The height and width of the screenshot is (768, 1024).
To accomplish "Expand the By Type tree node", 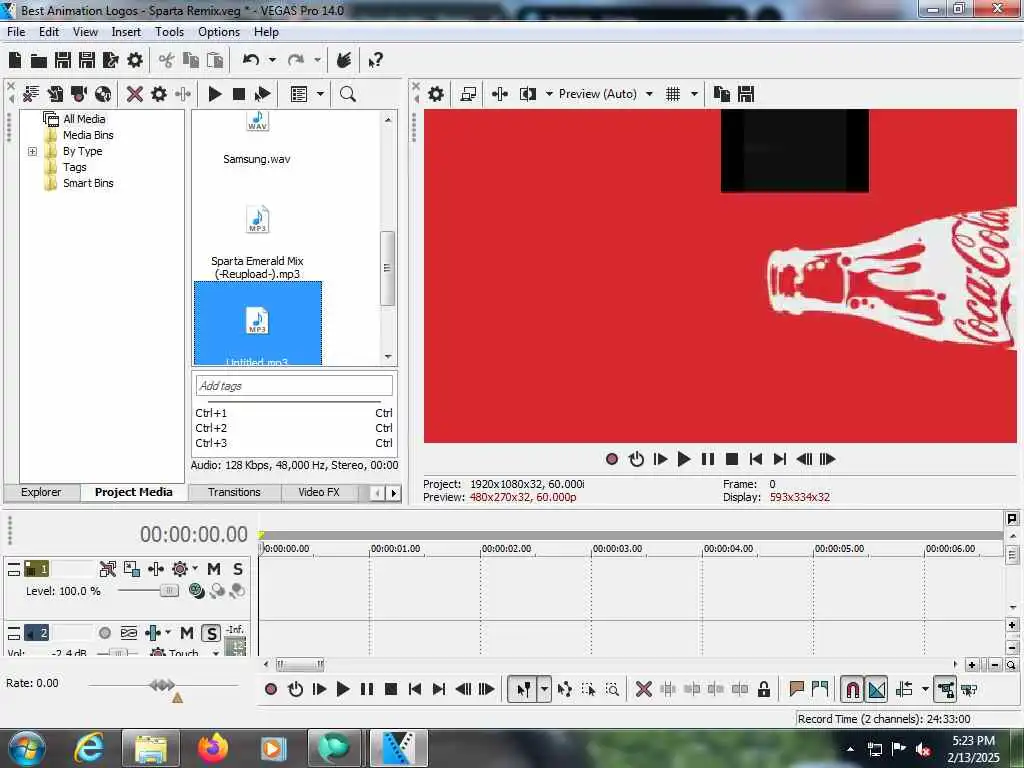I will tap(32, 151).
